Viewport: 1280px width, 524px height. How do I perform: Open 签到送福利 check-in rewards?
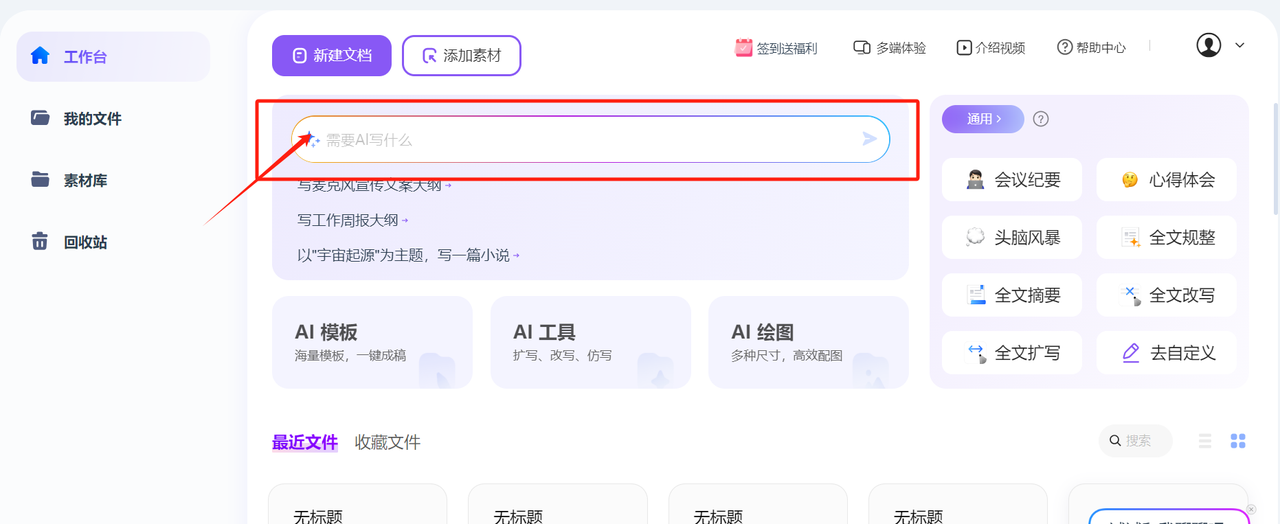click(x=776, y=48)
